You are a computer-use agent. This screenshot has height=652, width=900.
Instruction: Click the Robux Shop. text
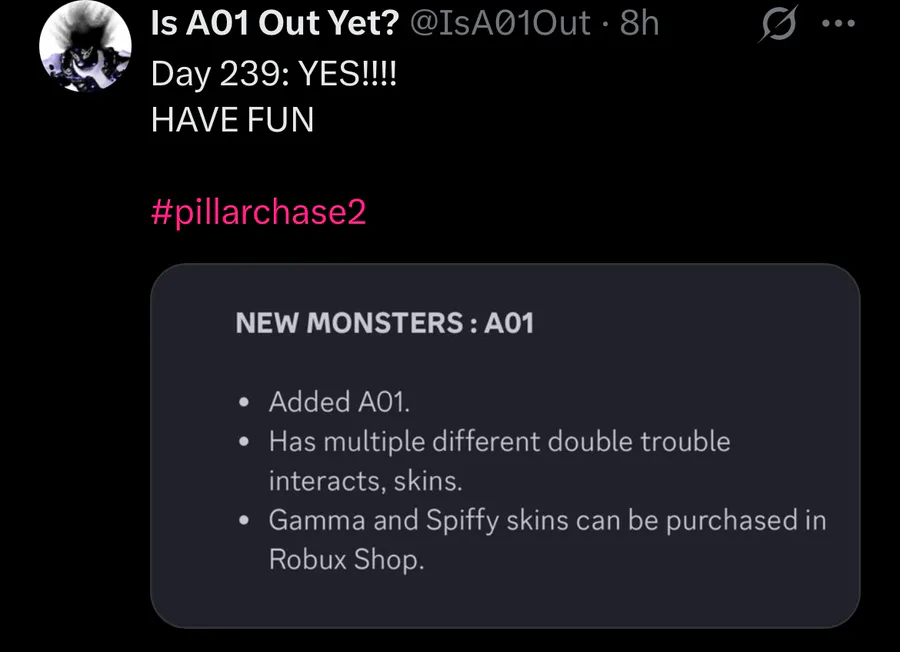click(346, 560)
